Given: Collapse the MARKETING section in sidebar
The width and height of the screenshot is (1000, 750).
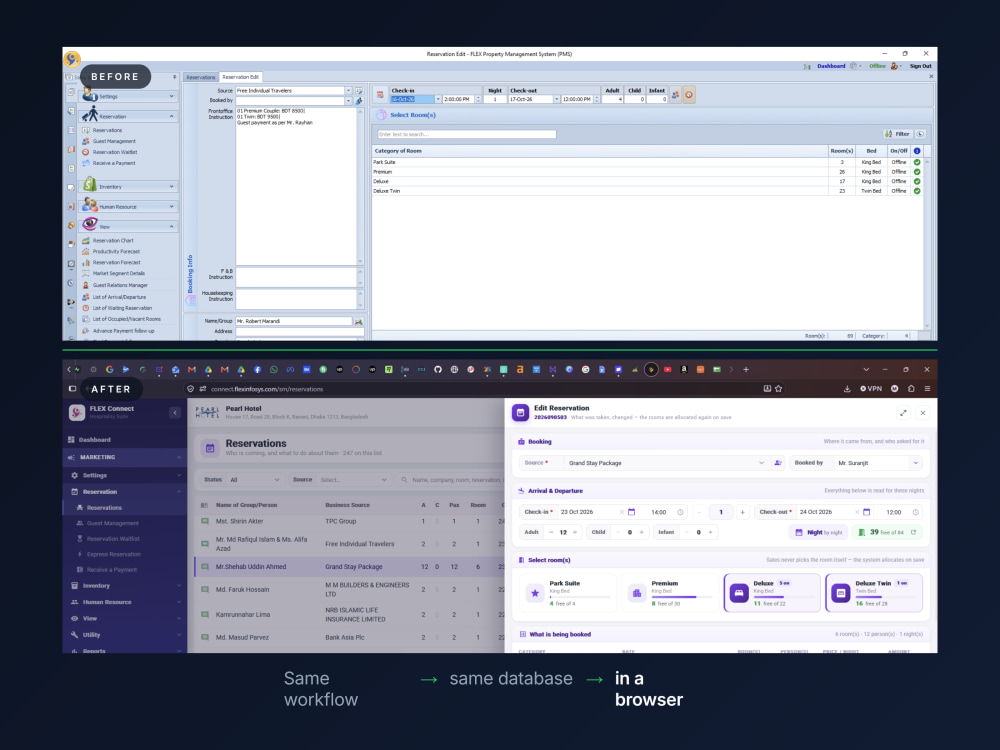Looking at the screenshot, I should click(125, 457).
